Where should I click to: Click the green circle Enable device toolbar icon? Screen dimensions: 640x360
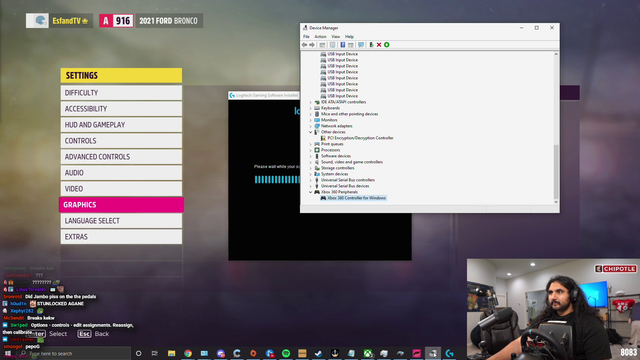click(387, 45)
